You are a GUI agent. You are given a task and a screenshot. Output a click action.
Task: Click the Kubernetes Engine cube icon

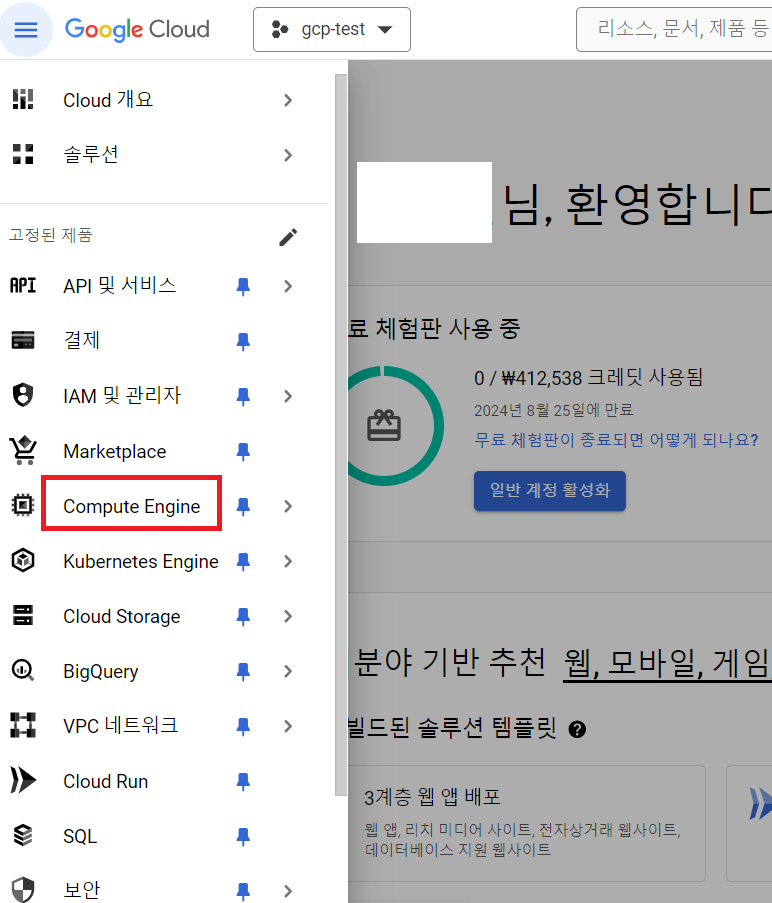pos(23,560)
